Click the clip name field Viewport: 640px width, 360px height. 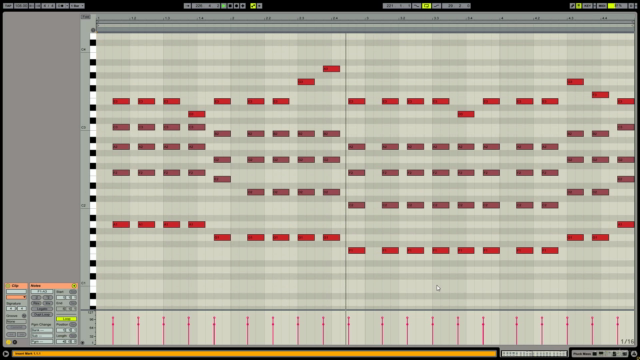[x=16, y=291]
